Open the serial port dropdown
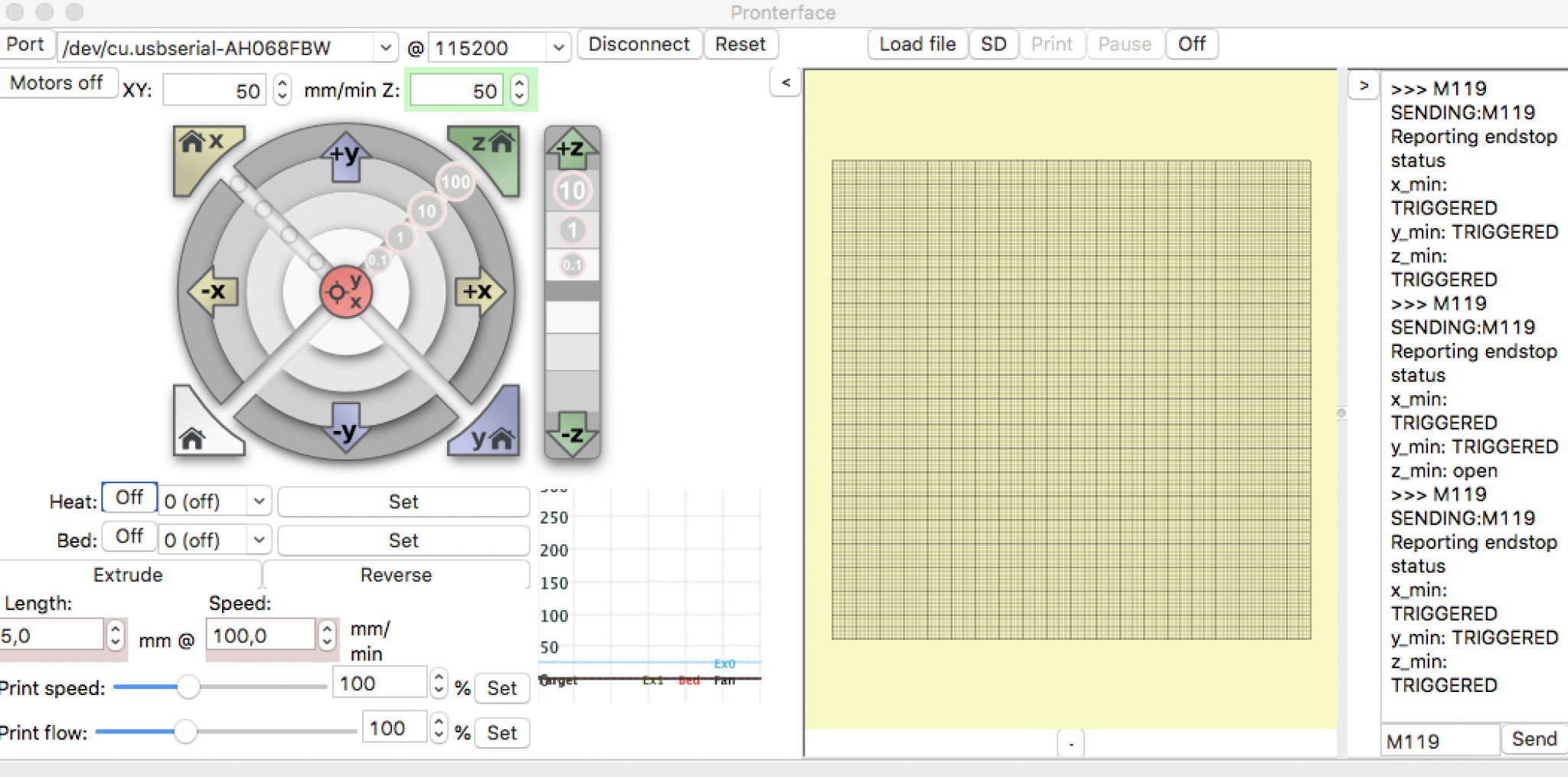1568x777 pixels. 385,48
